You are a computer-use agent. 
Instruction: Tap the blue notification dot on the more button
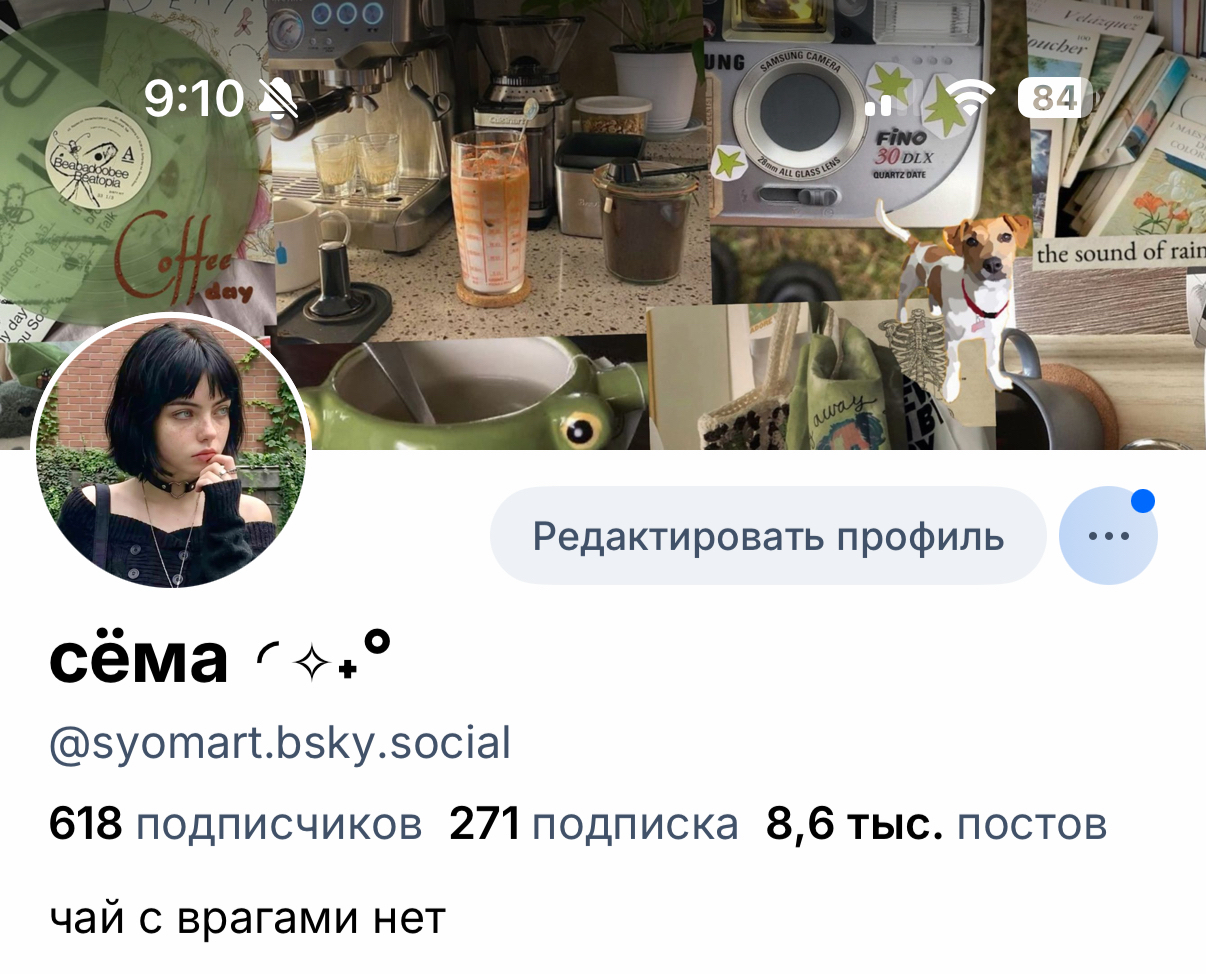[1143, 501]
